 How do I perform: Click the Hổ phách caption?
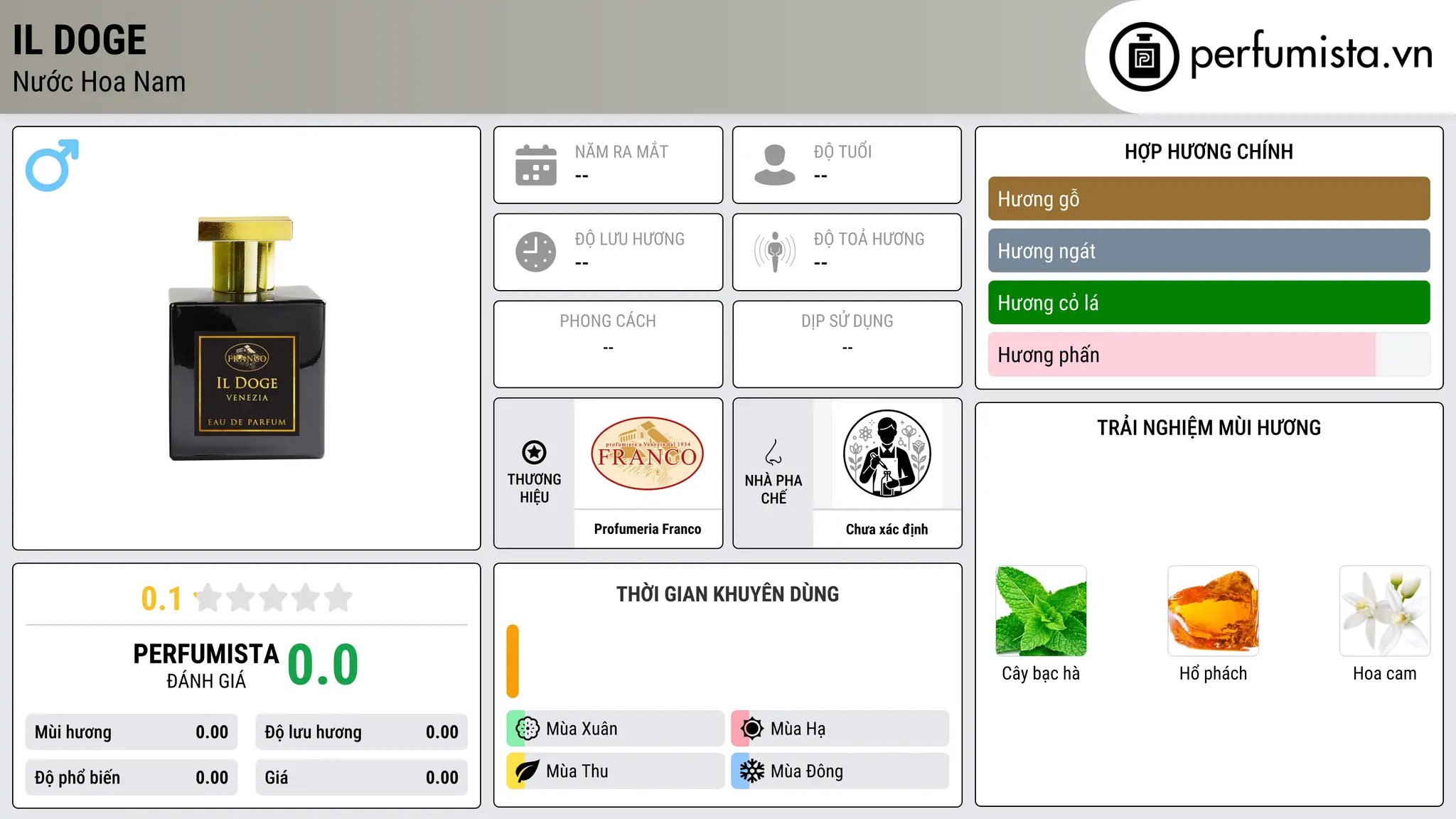(x=1213, y=673)
